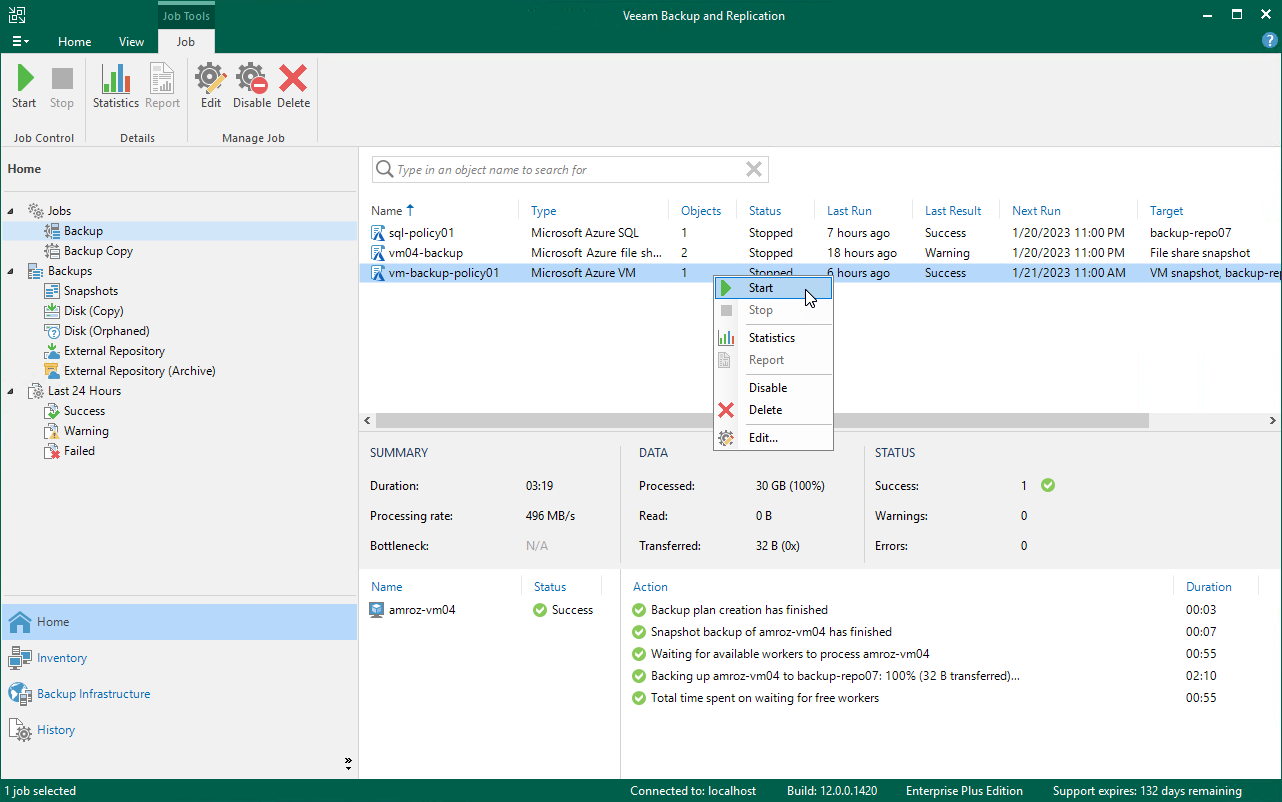This screenshot has height=802, width=1282.
Task: Click the Backup Infrastructure navigation icon
Action: (20, 694)
